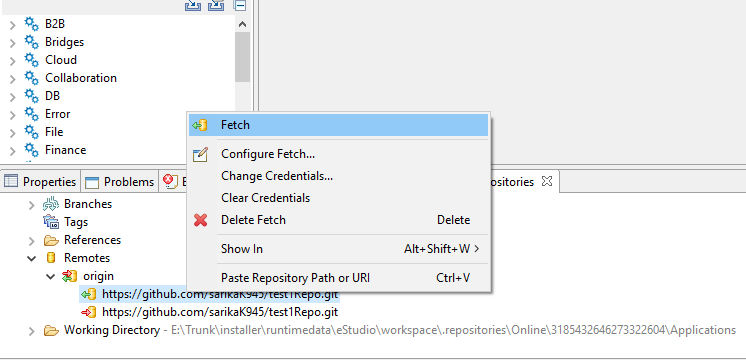Select the push URL red arrow icon
The width and height of the screenshot is (746, 360).
pos(88,312)
